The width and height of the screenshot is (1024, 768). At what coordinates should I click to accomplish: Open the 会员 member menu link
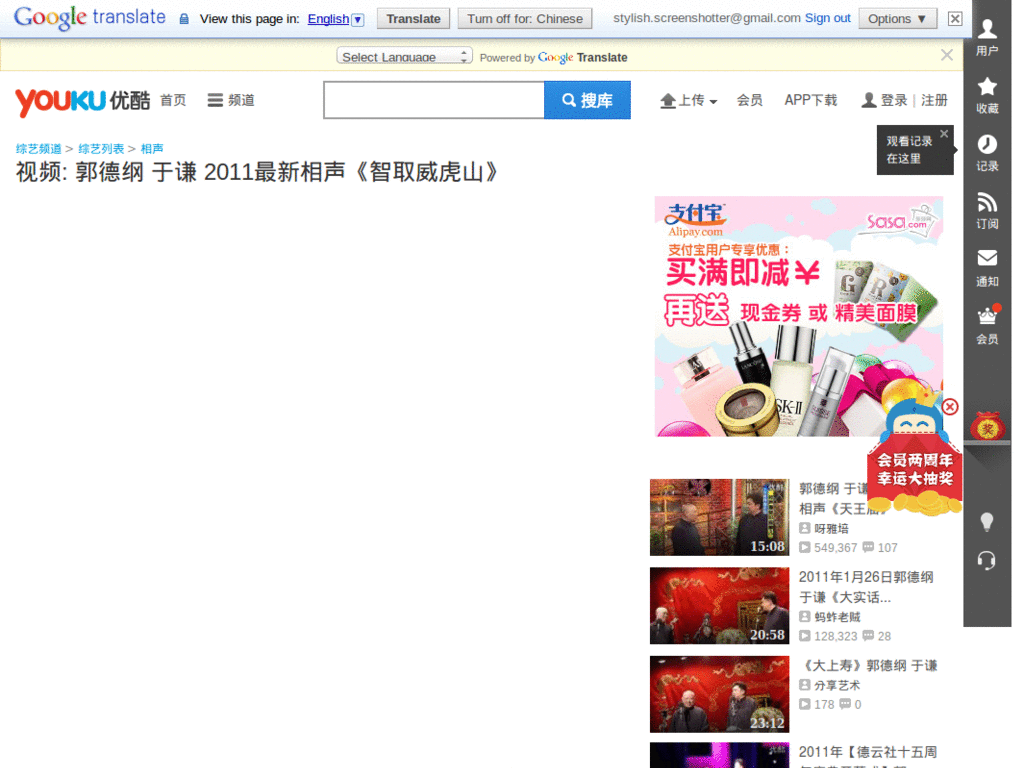(x=749, y=100)
